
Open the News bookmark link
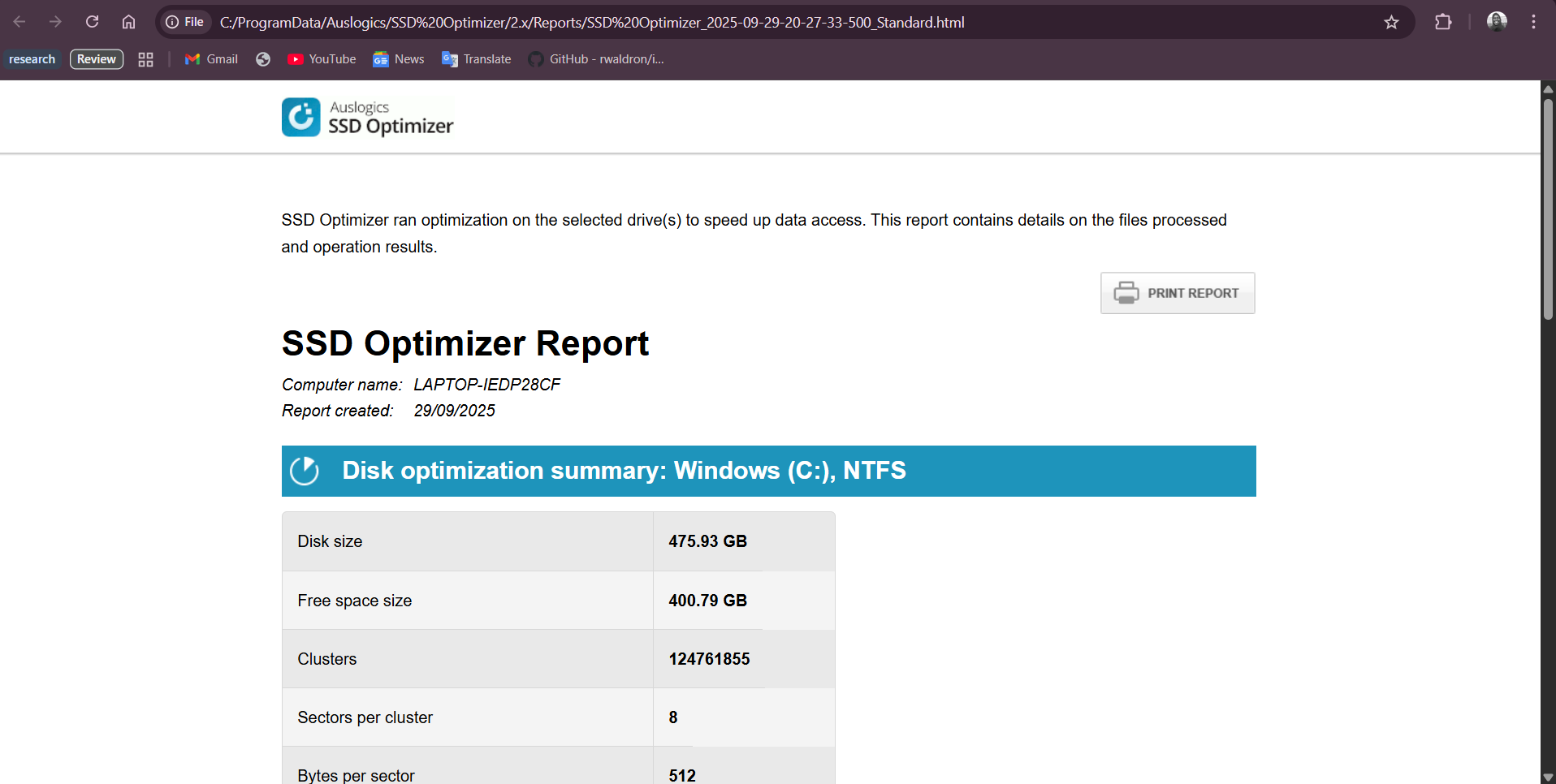397,58
